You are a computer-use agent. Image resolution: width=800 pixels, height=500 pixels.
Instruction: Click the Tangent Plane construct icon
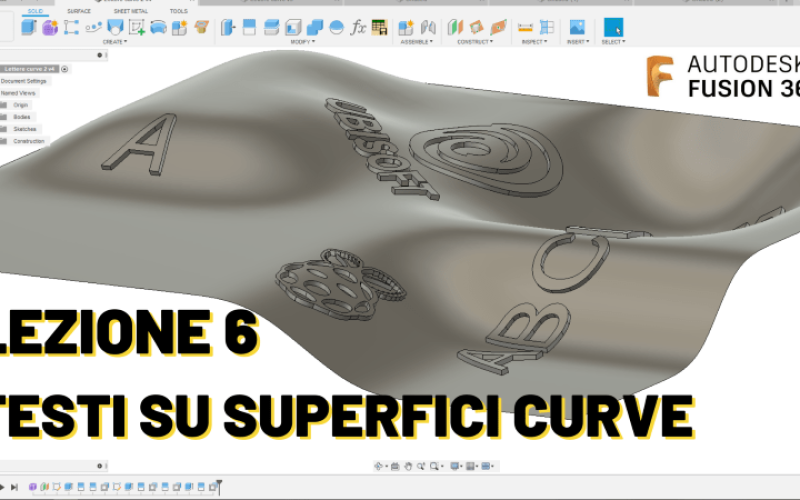click(x=498, y=27)
